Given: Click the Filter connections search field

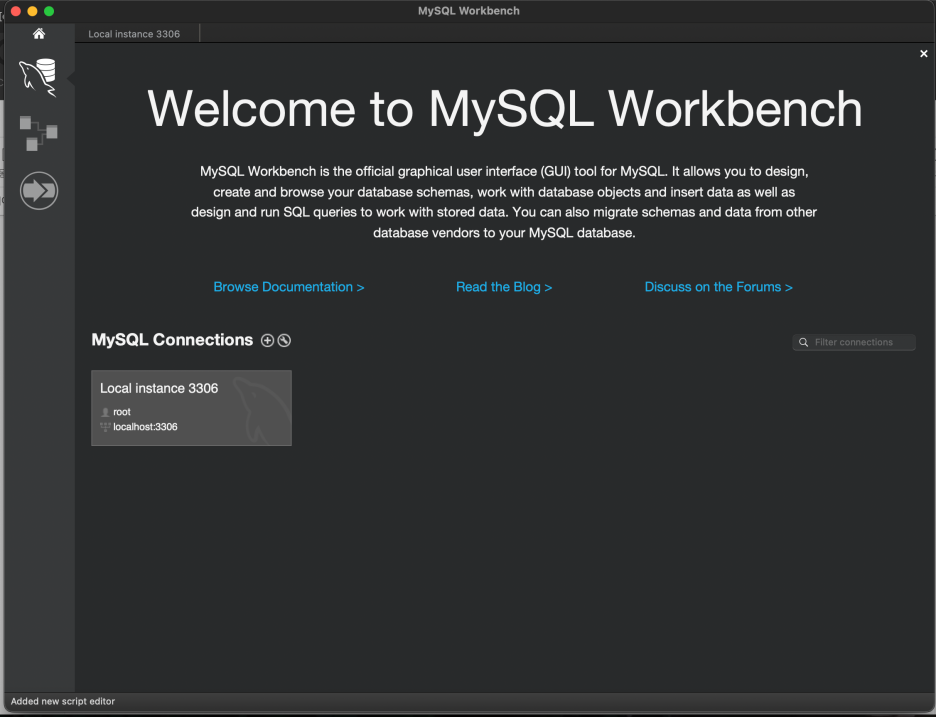Looking at the screenshot, I should (854, 342).
